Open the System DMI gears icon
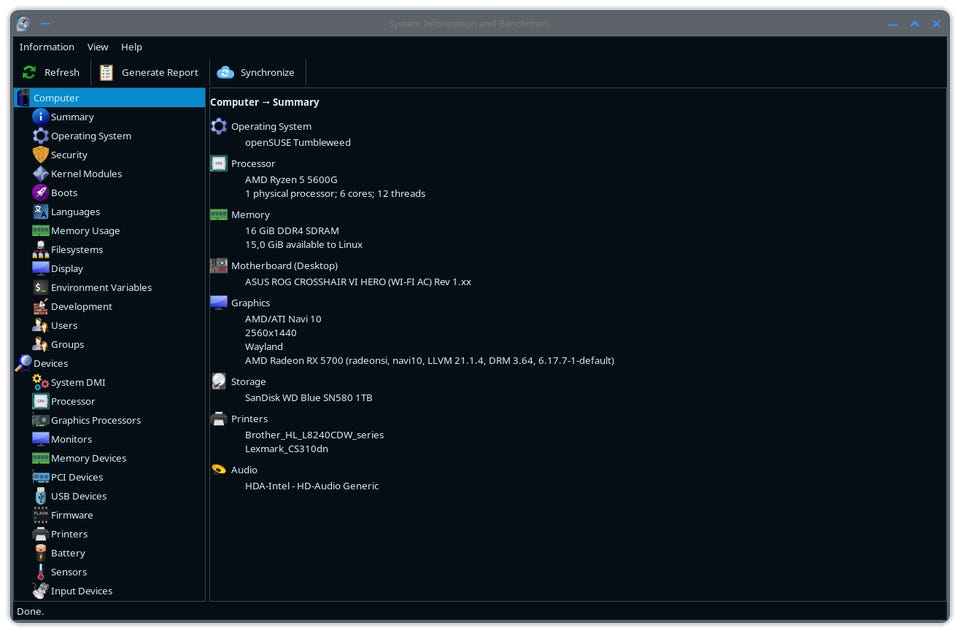This screenshot has height=633, width=960. 40,382
